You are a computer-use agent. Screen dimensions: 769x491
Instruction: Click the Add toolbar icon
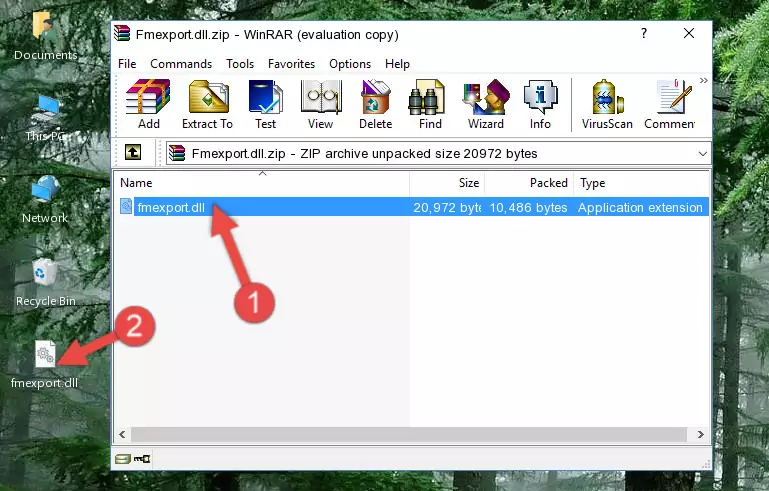(148, 104)
